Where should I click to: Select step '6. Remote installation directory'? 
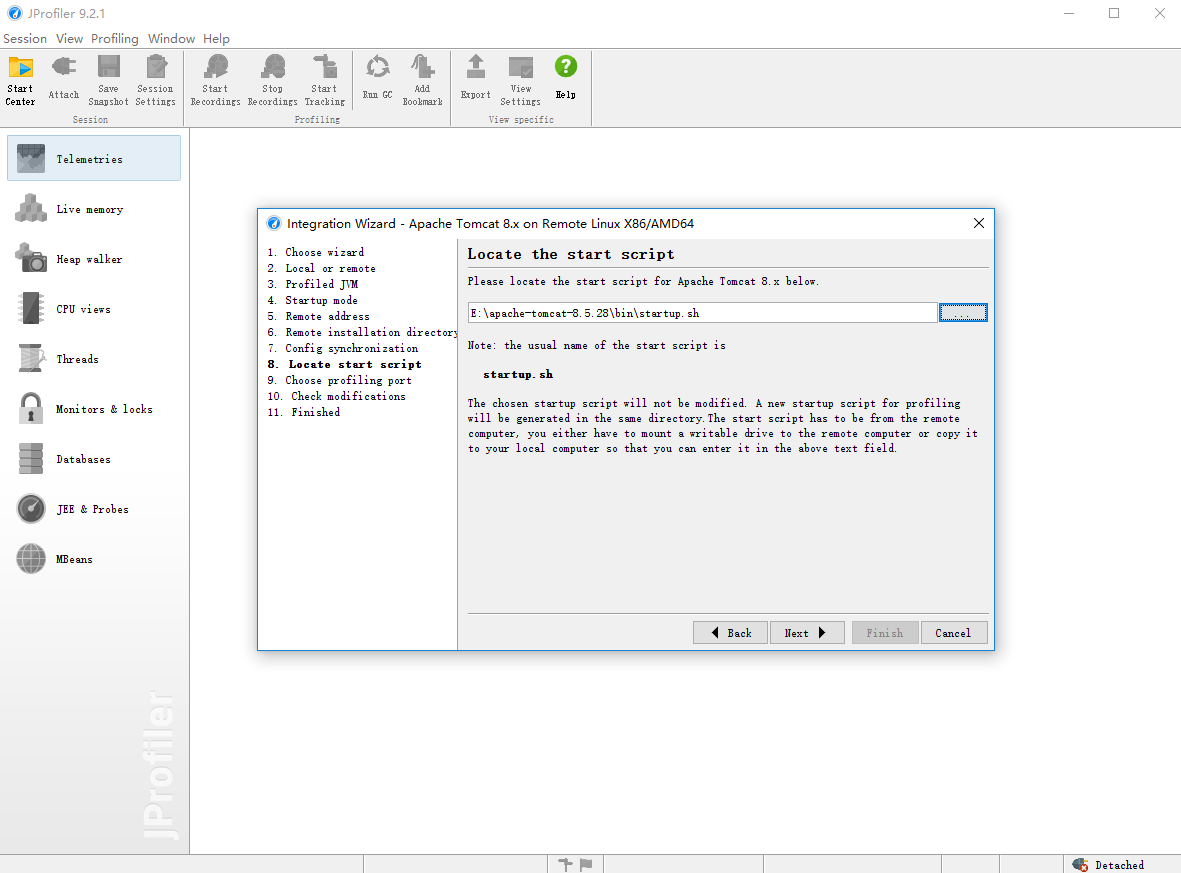pos(362,332)
